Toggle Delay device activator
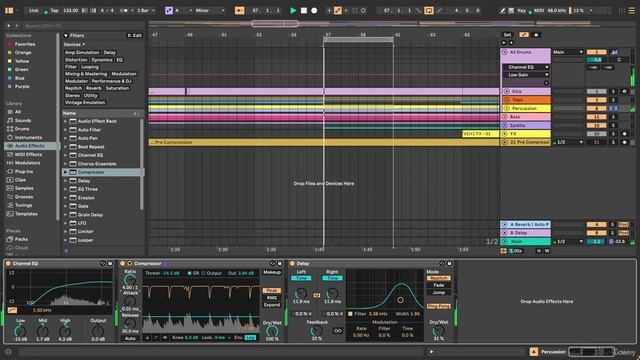The width and height of the screenshot is (640, 360). point(292,264)
